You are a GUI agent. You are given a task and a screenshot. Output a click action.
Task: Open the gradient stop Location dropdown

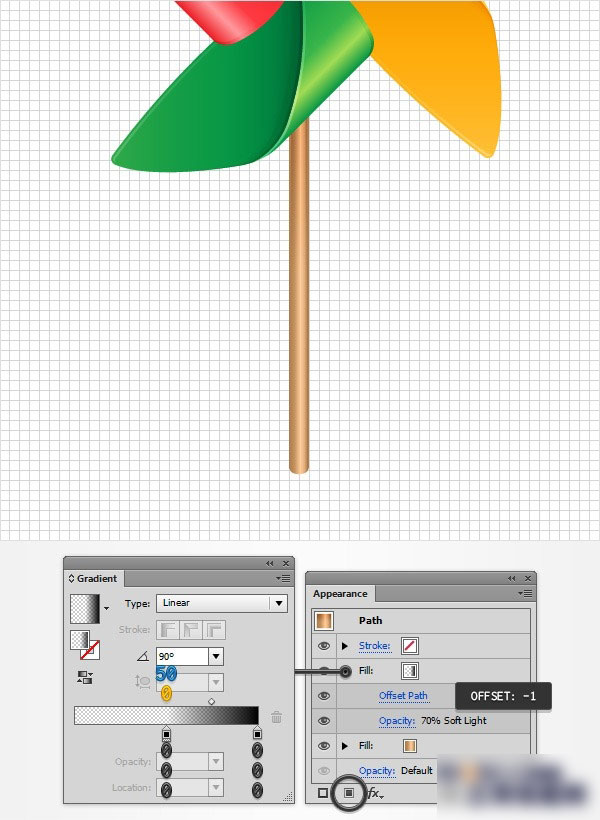coord(216,787)
